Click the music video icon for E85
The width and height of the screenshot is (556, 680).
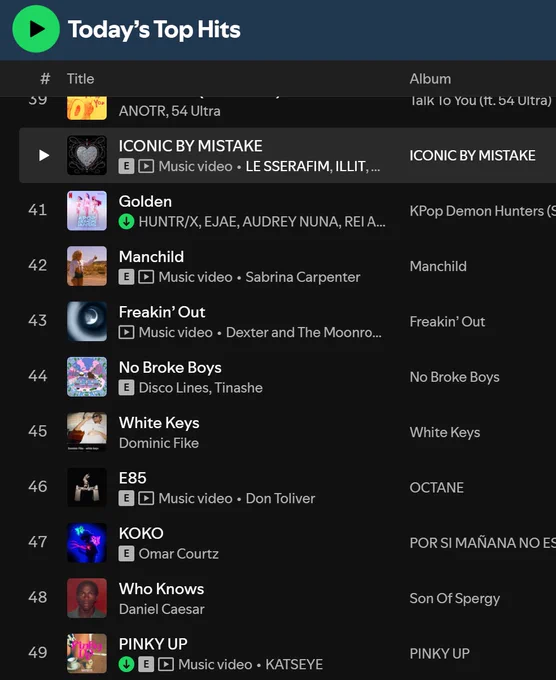click(x=146, y=499)
